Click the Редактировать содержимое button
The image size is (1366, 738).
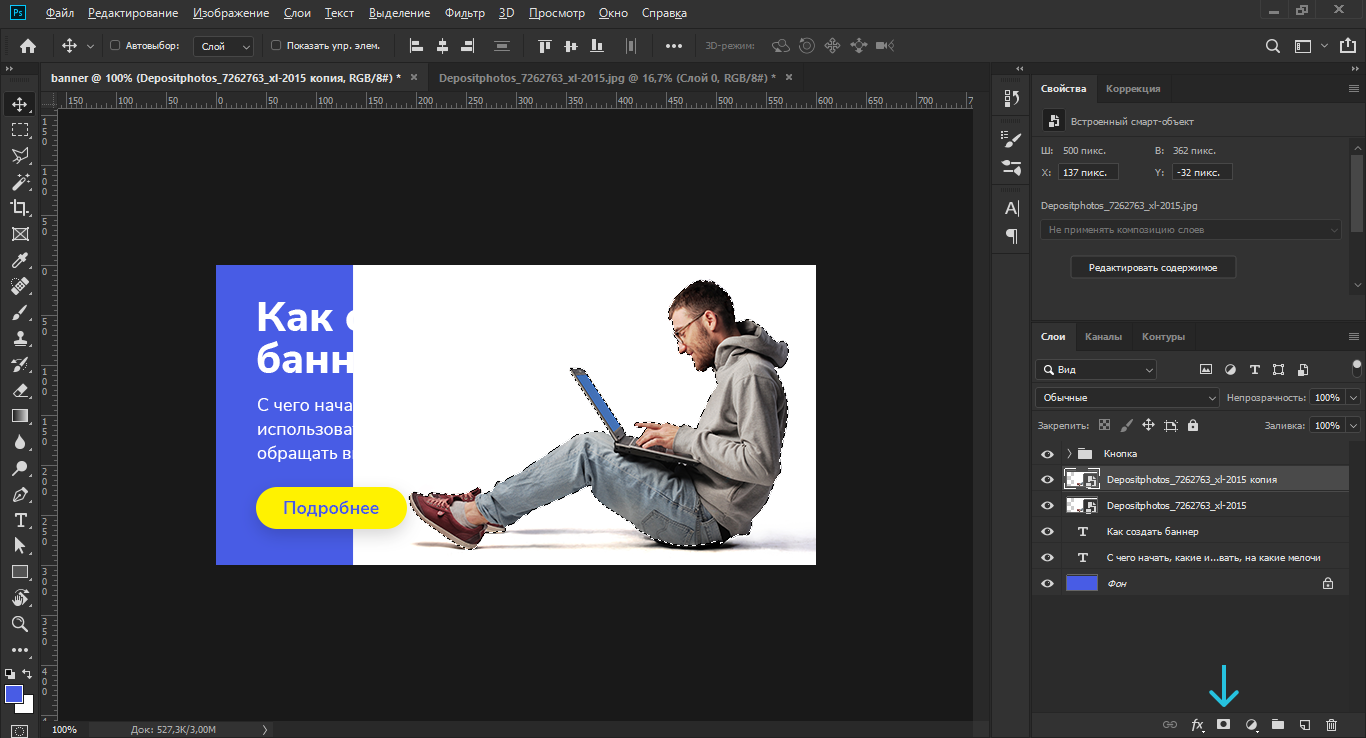tap(1153, 268)
